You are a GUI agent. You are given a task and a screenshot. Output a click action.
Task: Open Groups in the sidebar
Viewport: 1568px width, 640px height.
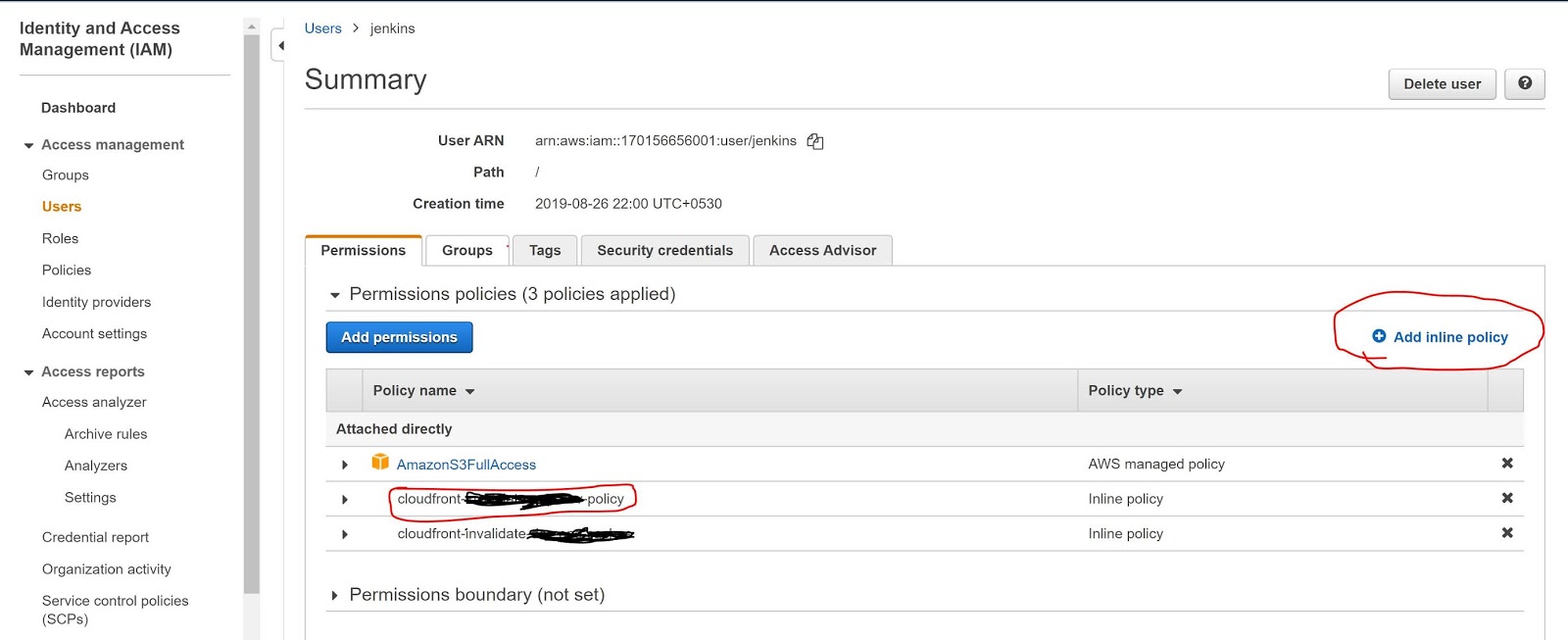(66, 175)
